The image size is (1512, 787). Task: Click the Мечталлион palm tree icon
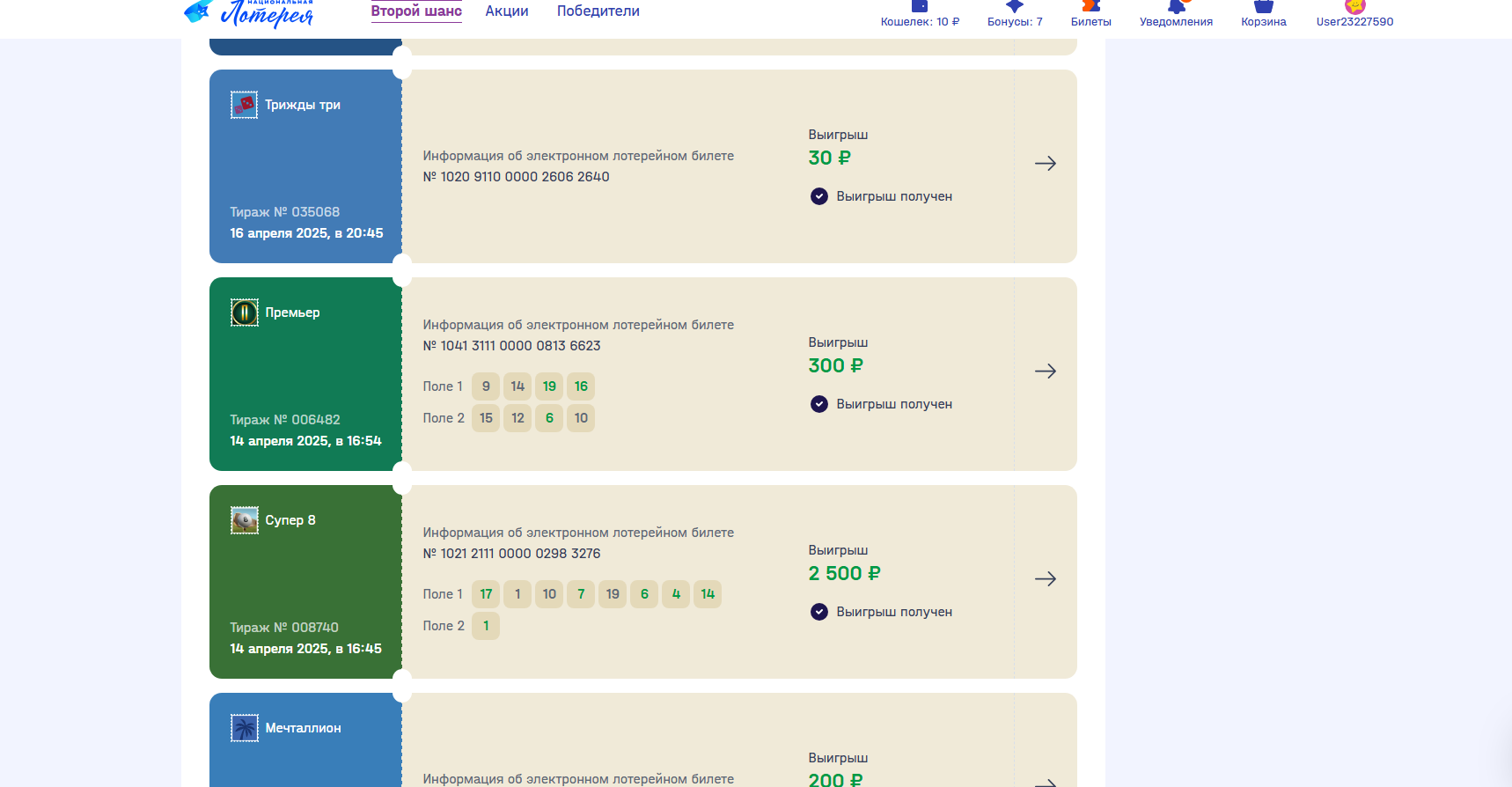click(244, 728)
